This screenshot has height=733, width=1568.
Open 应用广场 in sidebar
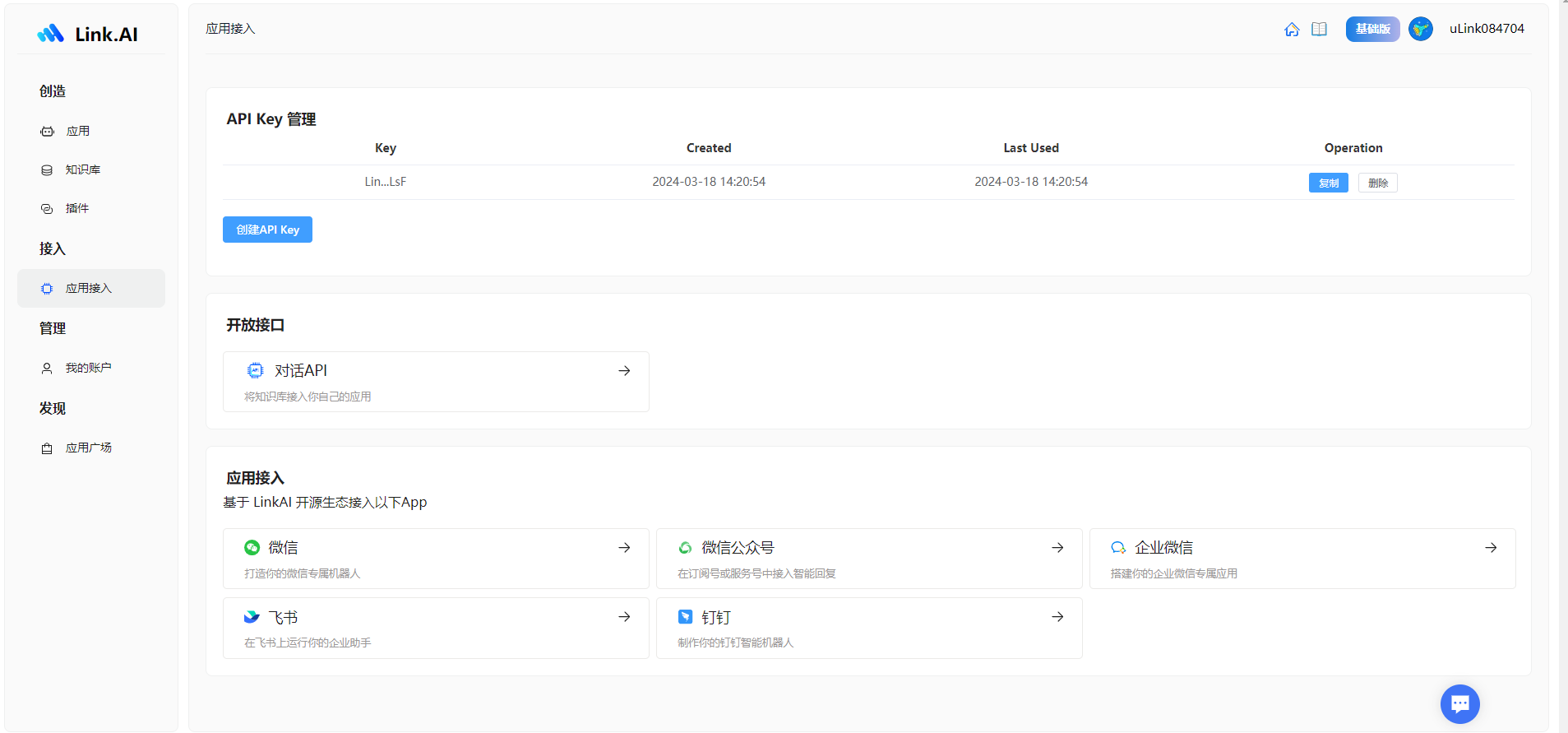pyautogui.click(x=88, y=448)
